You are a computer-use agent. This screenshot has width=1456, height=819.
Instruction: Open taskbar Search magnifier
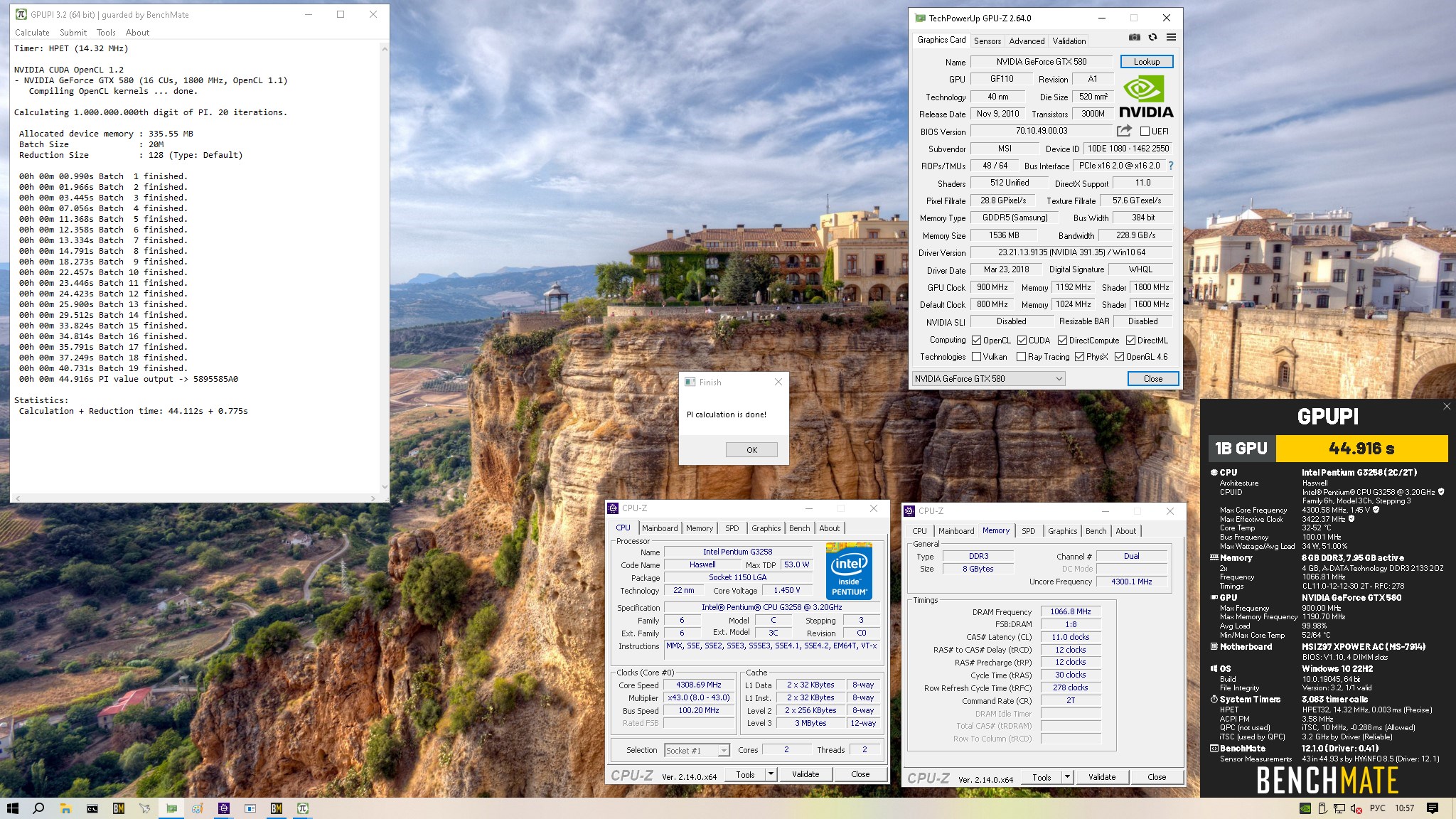[x=38, y=808]
